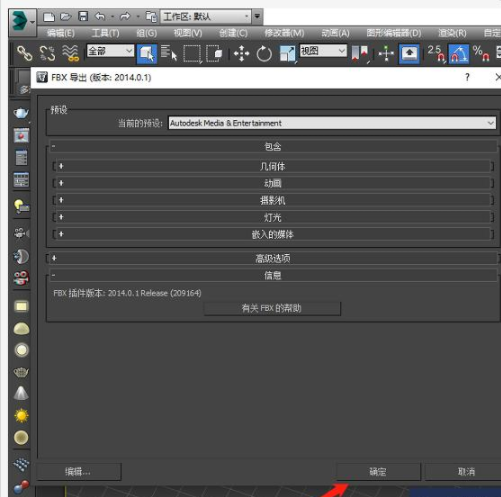This screenshot has height=497, width=501.
Task: Click the red camera icon in left sidebar
Action: (21, 278)
